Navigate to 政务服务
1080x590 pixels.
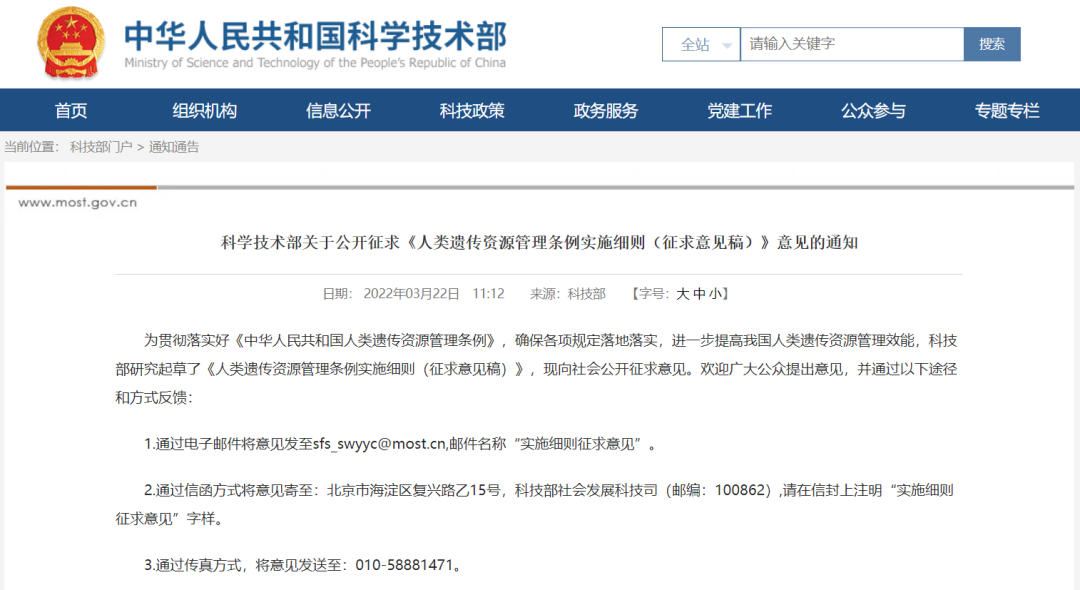point(605,111)
